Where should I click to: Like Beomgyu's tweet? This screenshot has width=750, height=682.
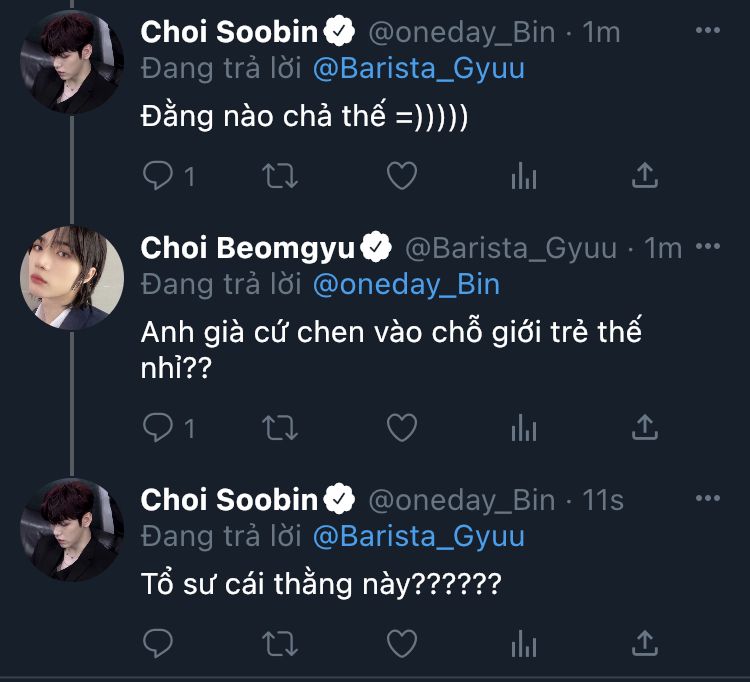(401, 428)
